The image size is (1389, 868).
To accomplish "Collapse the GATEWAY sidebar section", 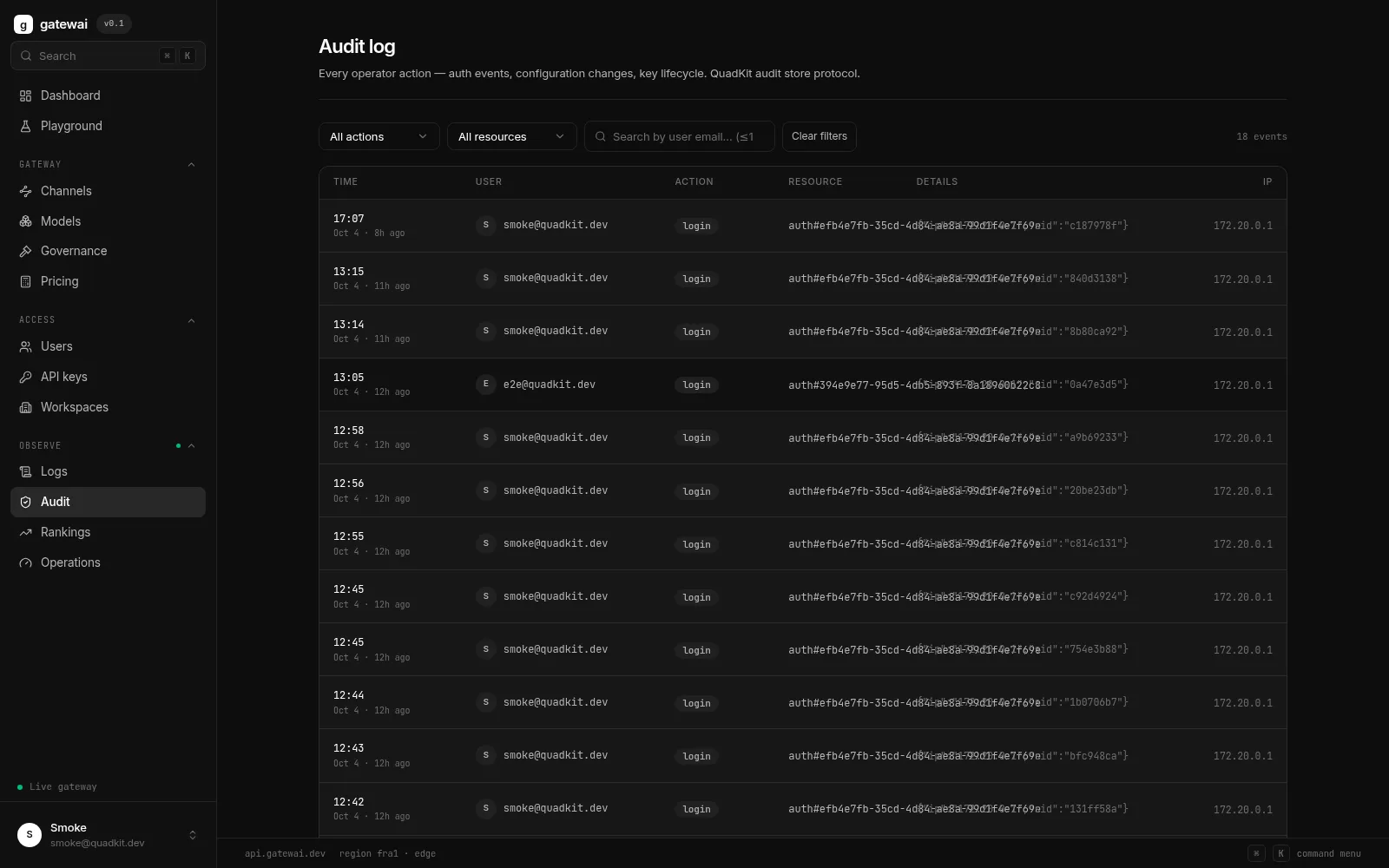I will (x=191, y=164).
